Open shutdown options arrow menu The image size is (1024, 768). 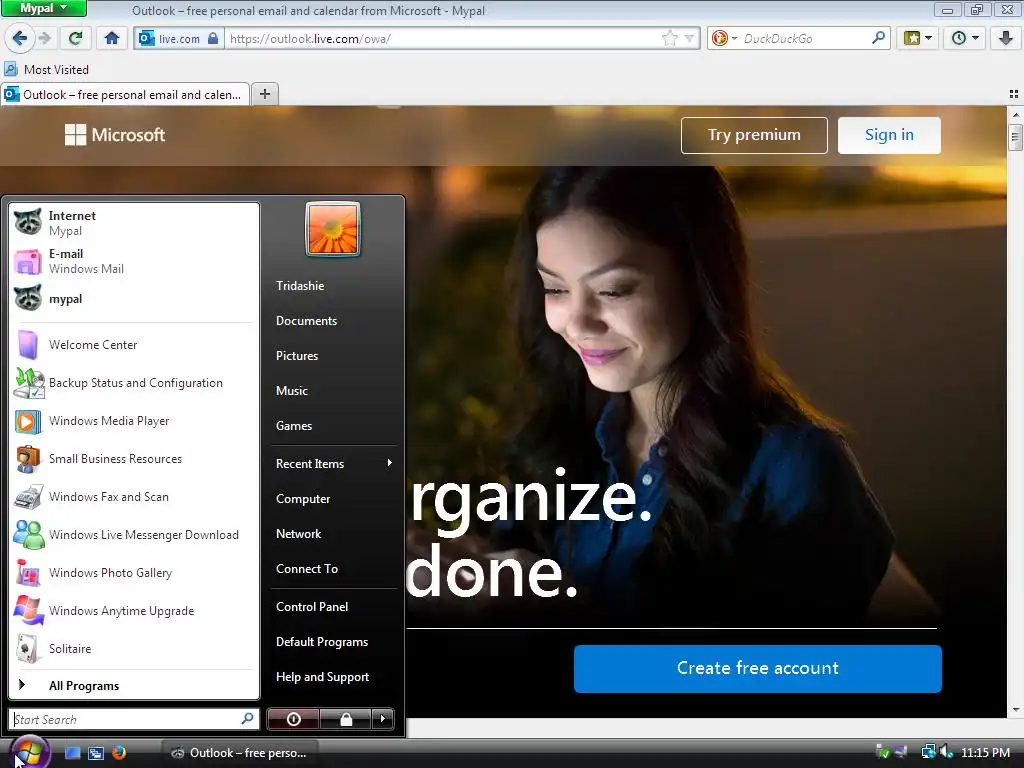383,719
